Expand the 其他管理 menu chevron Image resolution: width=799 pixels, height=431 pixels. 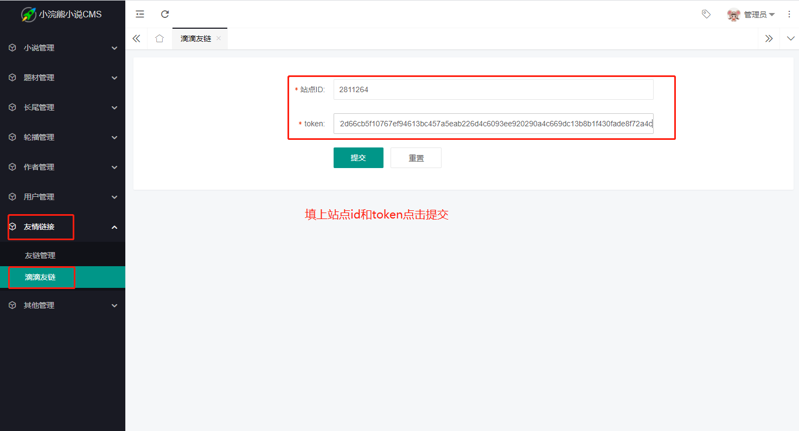114,306
